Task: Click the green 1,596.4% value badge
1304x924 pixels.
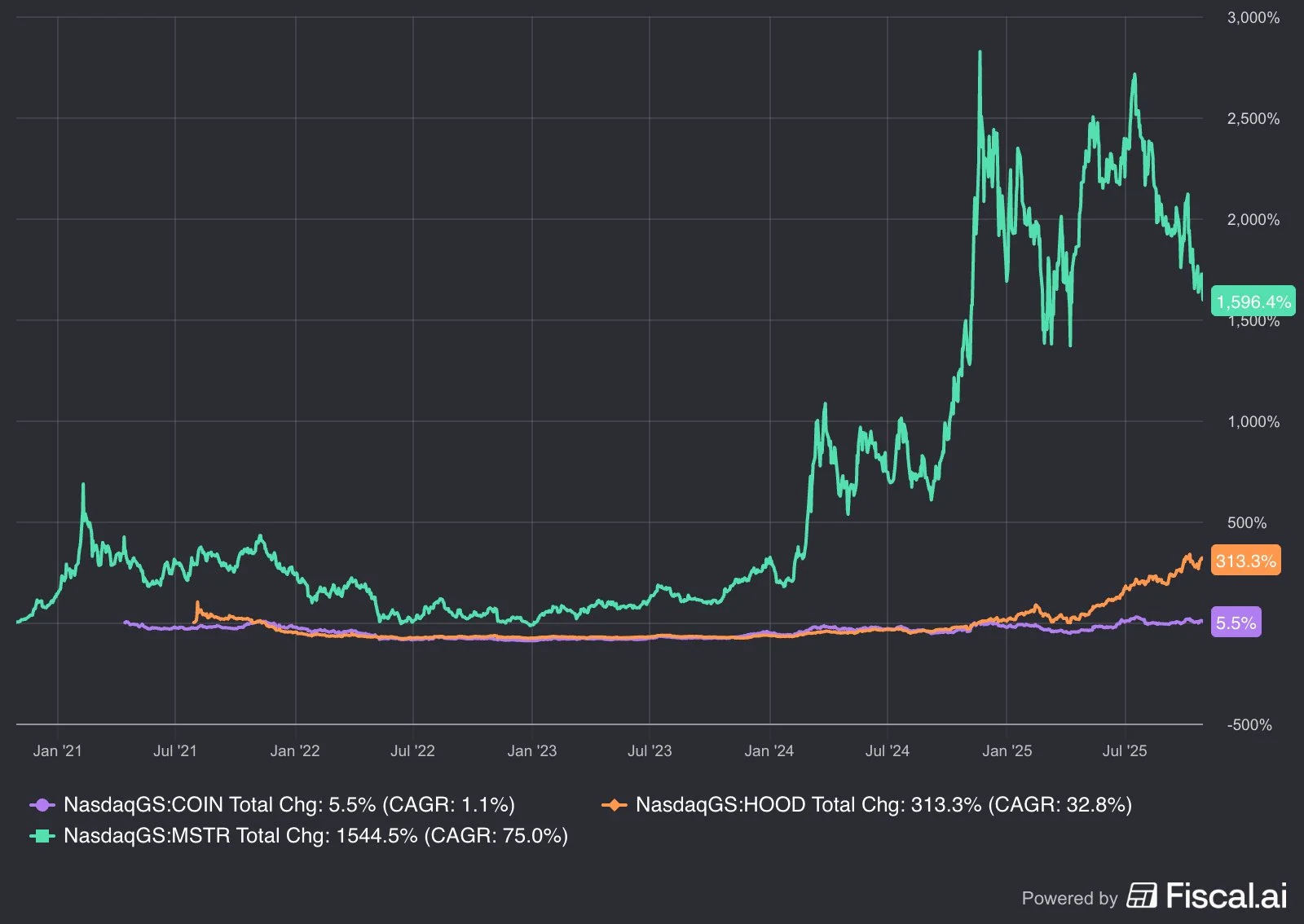Action: 1253,301
